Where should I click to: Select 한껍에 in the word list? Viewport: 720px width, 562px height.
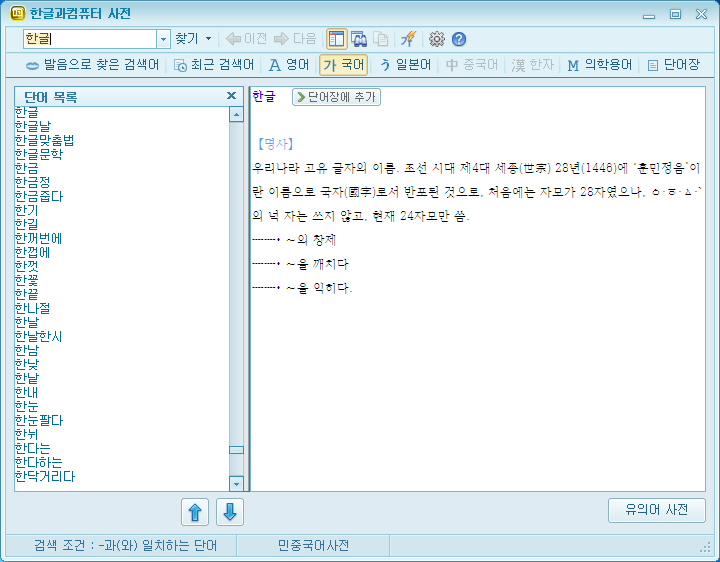point(32,252)
